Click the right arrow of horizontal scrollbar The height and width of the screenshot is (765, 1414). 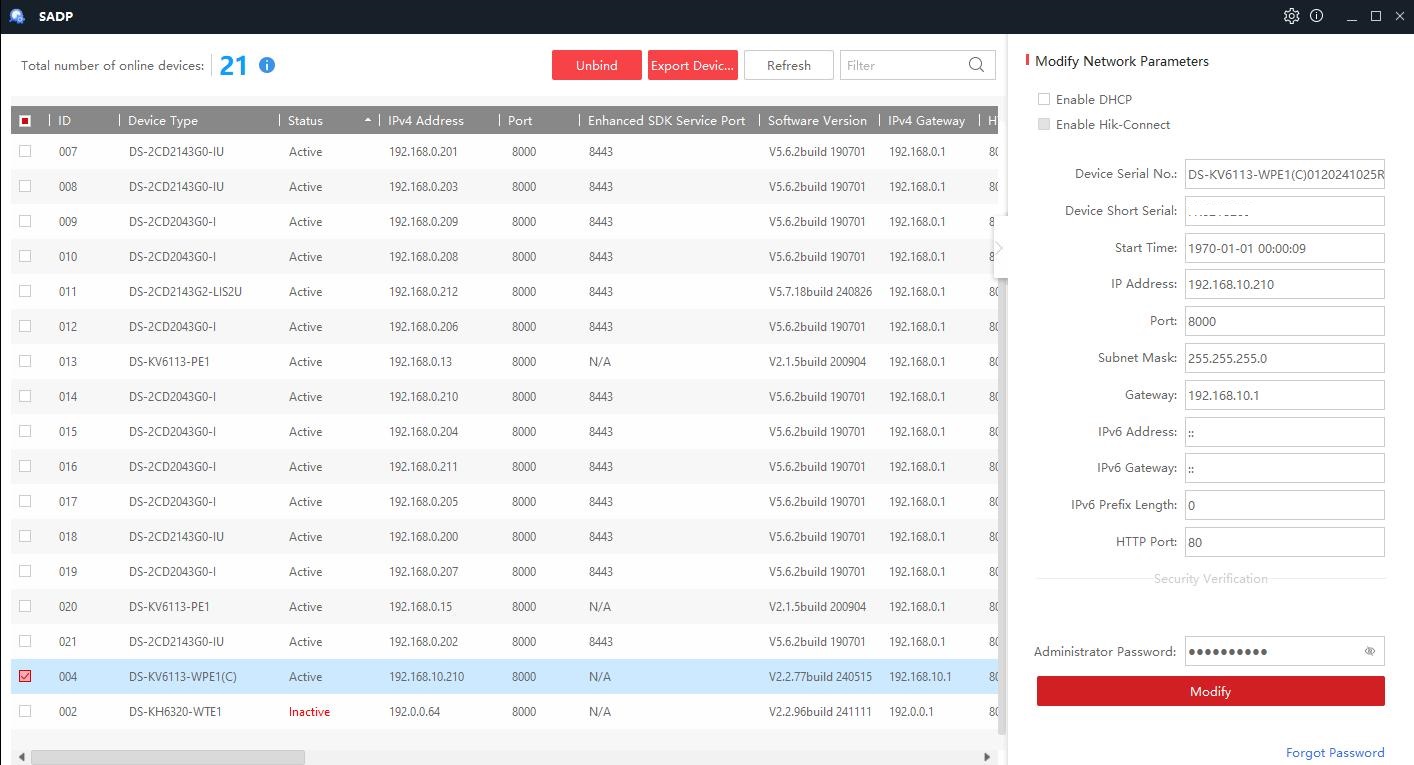coord(987,757)
